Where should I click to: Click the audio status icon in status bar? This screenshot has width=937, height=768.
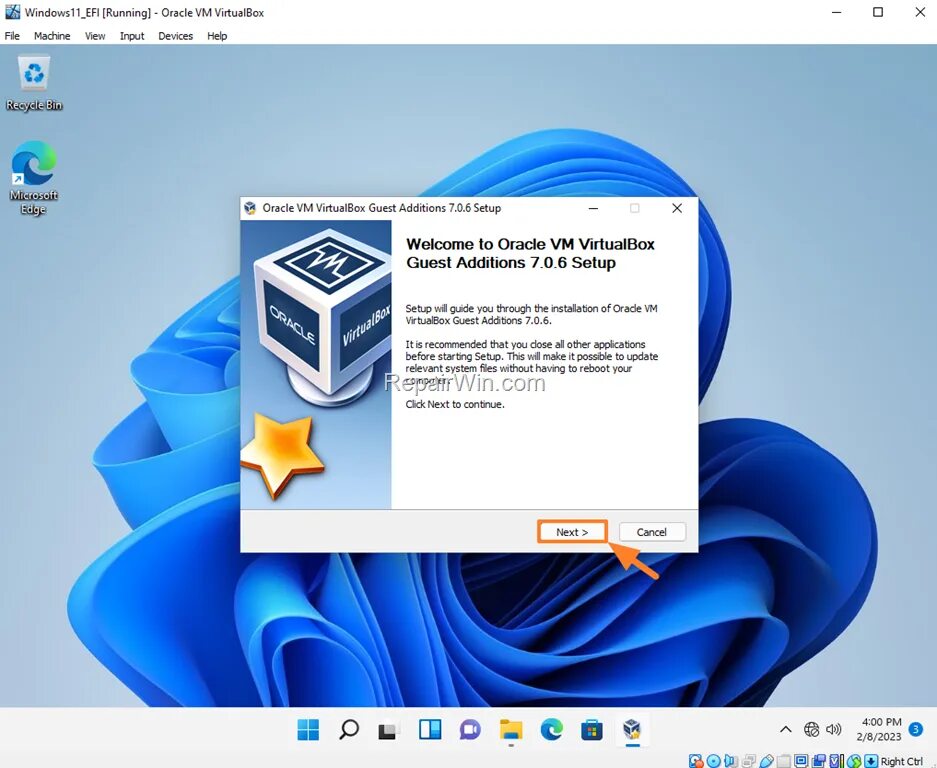point(731,761)
